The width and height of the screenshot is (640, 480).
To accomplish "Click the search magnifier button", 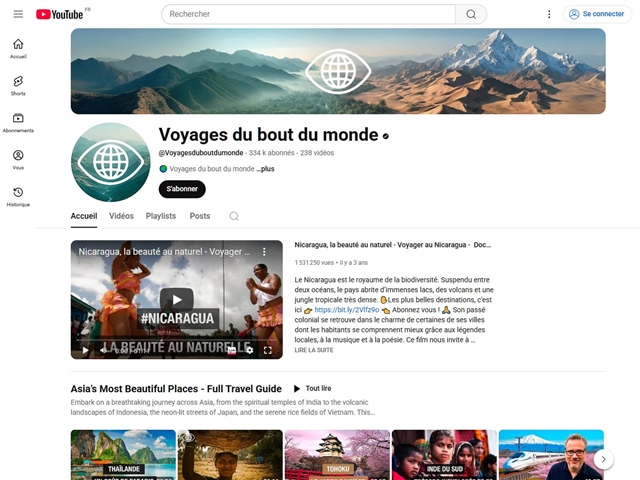I will point(471,14).
